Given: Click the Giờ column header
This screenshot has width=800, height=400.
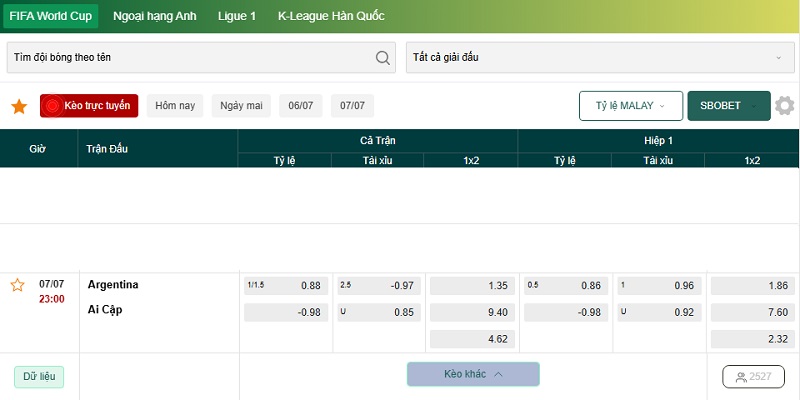Looking at the screenshot, I should pyautogui.click(x=38, y=149).
